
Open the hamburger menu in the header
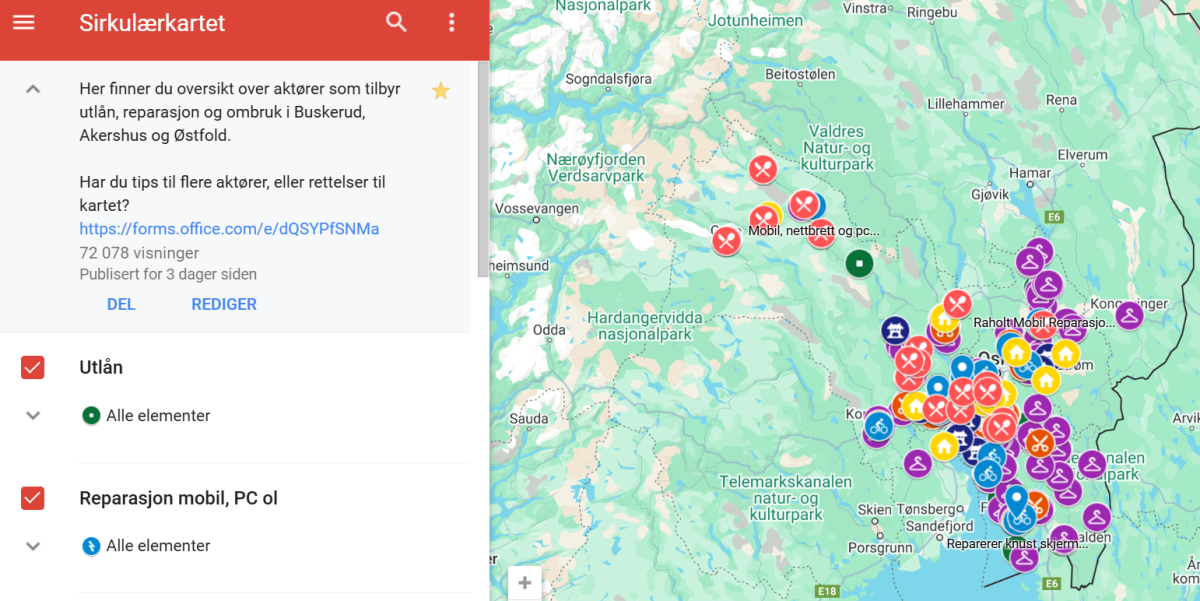coord(23,23)
